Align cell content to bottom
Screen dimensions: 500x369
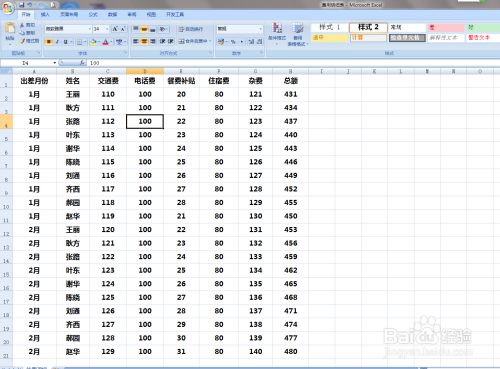tap(152, 29)
